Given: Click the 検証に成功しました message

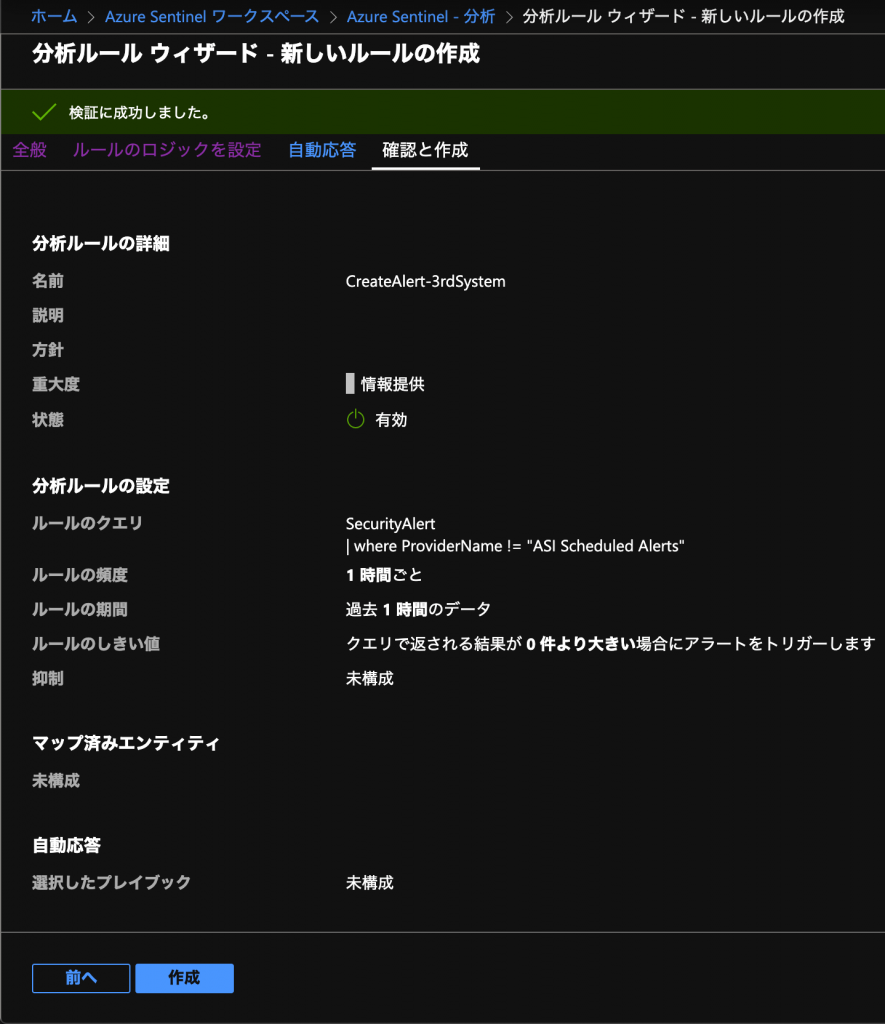Looking at the screenshot, I should 140,112.
